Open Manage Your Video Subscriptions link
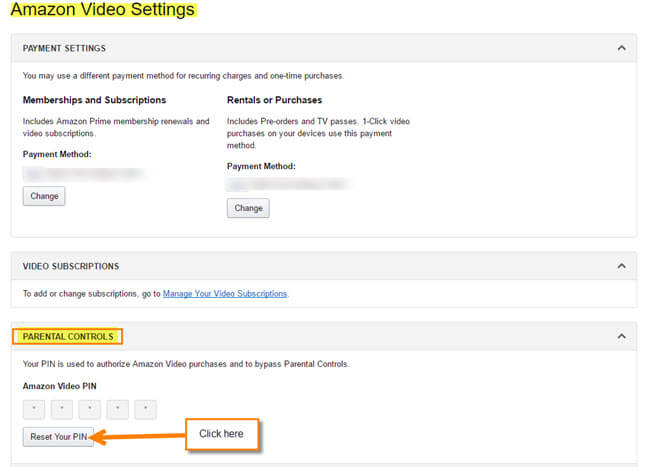 [x=225, y=293]
